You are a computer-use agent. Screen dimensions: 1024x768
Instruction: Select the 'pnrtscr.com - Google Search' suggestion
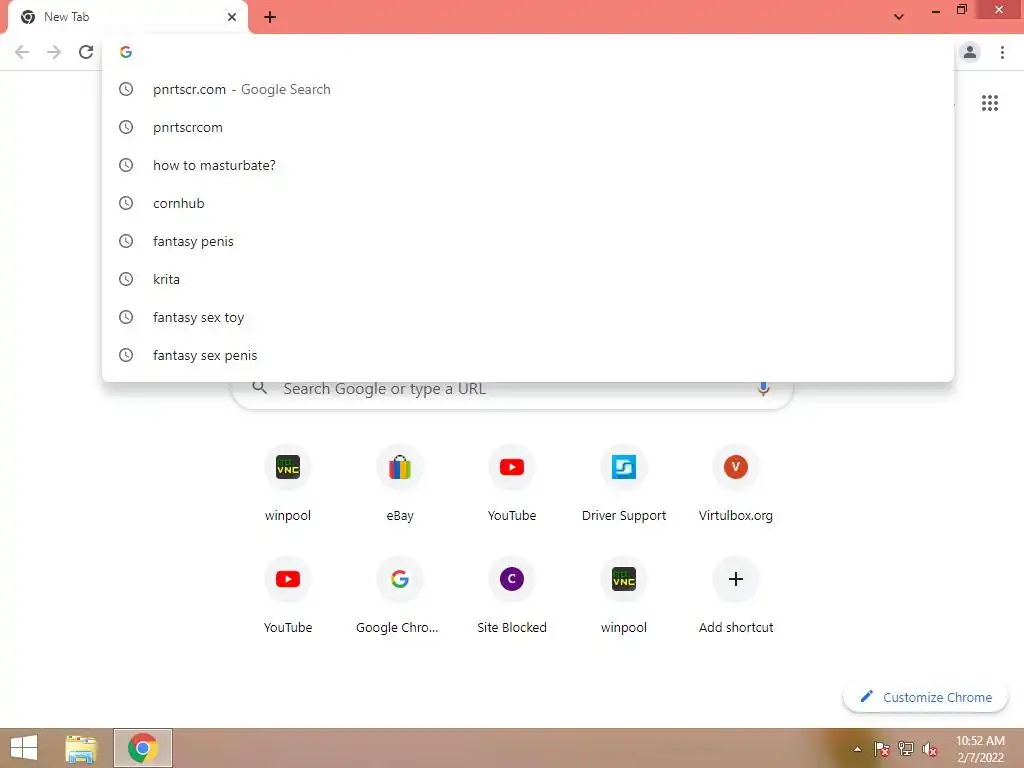pos(528,89)
